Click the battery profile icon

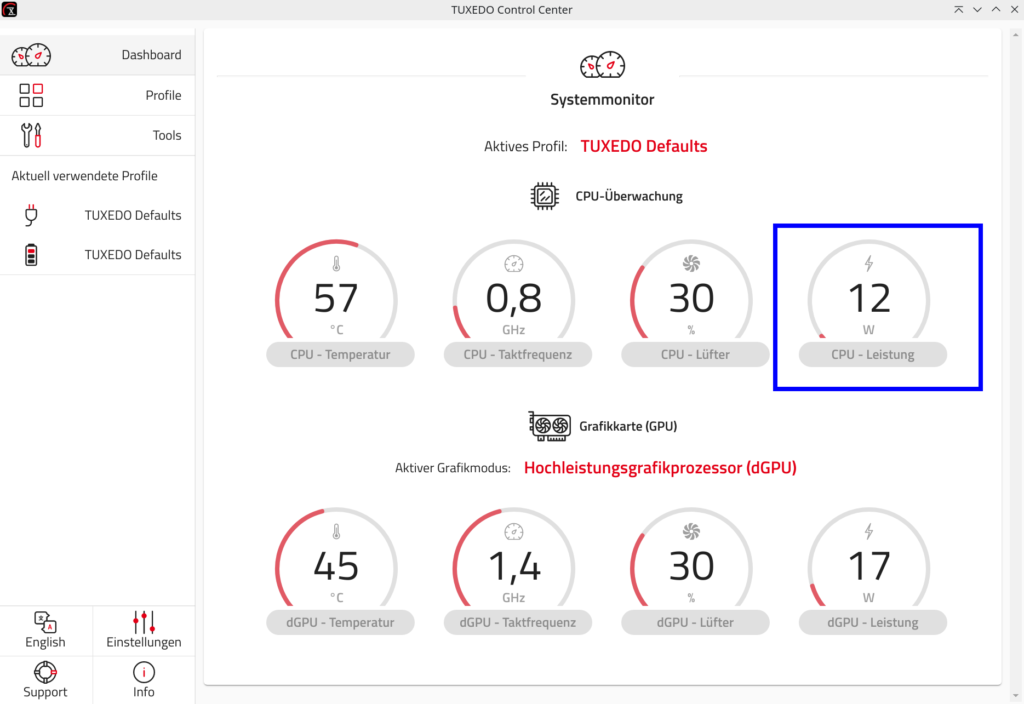31,255
